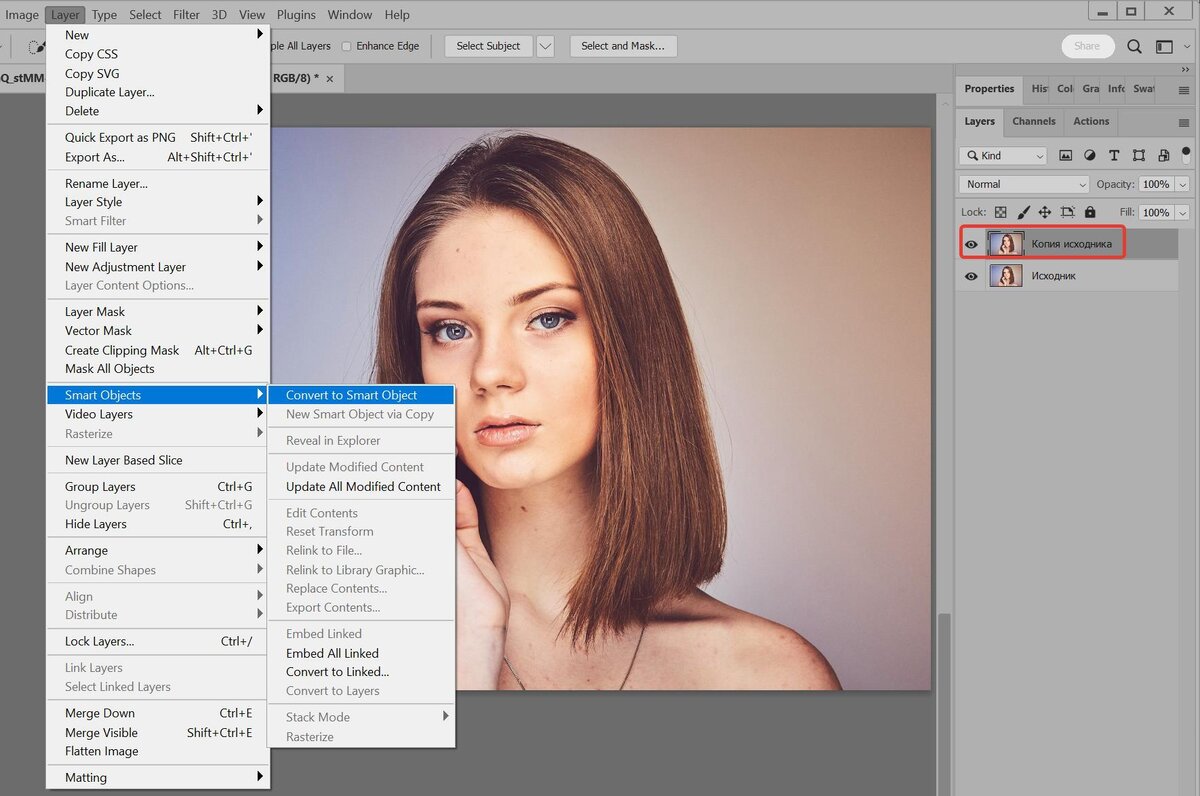
Task: Choose Convert to Smart Object
Action: (361, 395)
